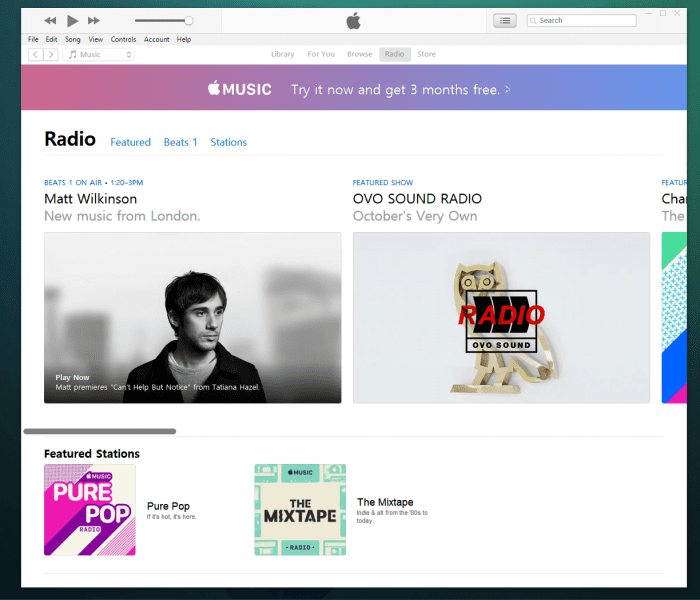Open the Up Next list icon
The image size is (700, 600).
[505, 21]
